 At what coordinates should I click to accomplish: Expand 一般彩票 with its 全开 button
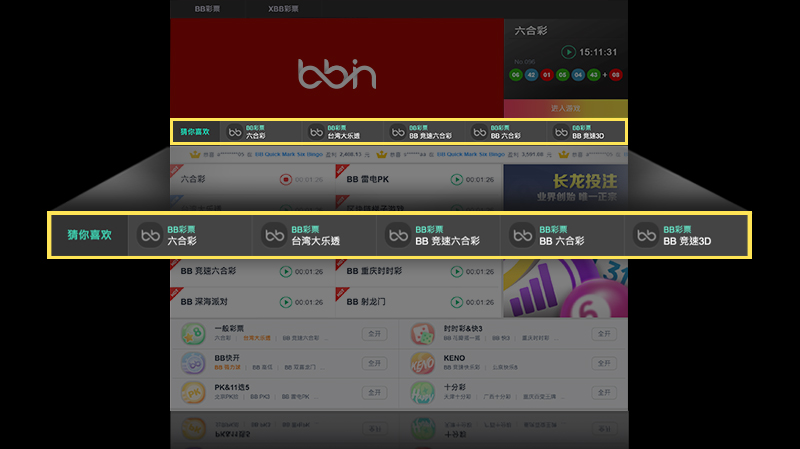pyautogui.click(x=374, y=334)
